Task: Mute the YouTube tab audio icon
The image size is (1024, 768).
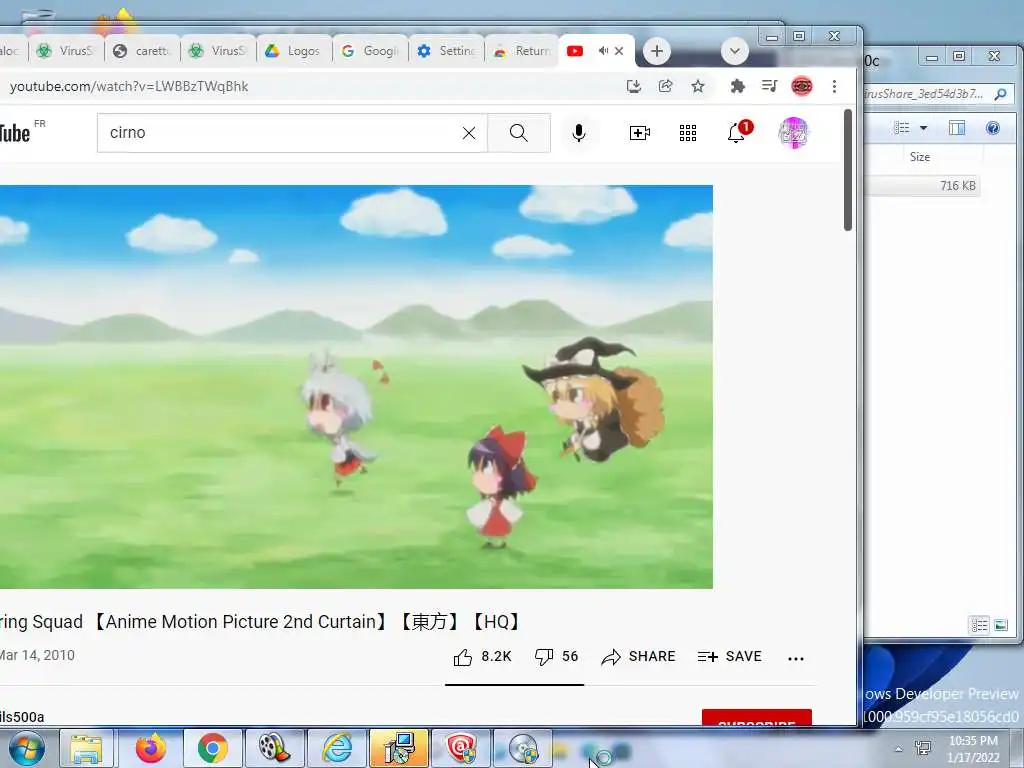Action: 603,50
